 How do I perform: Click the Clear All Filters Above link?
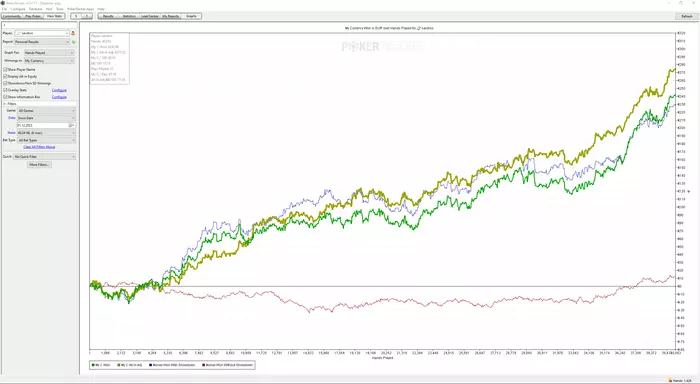(x=39, y=147)
